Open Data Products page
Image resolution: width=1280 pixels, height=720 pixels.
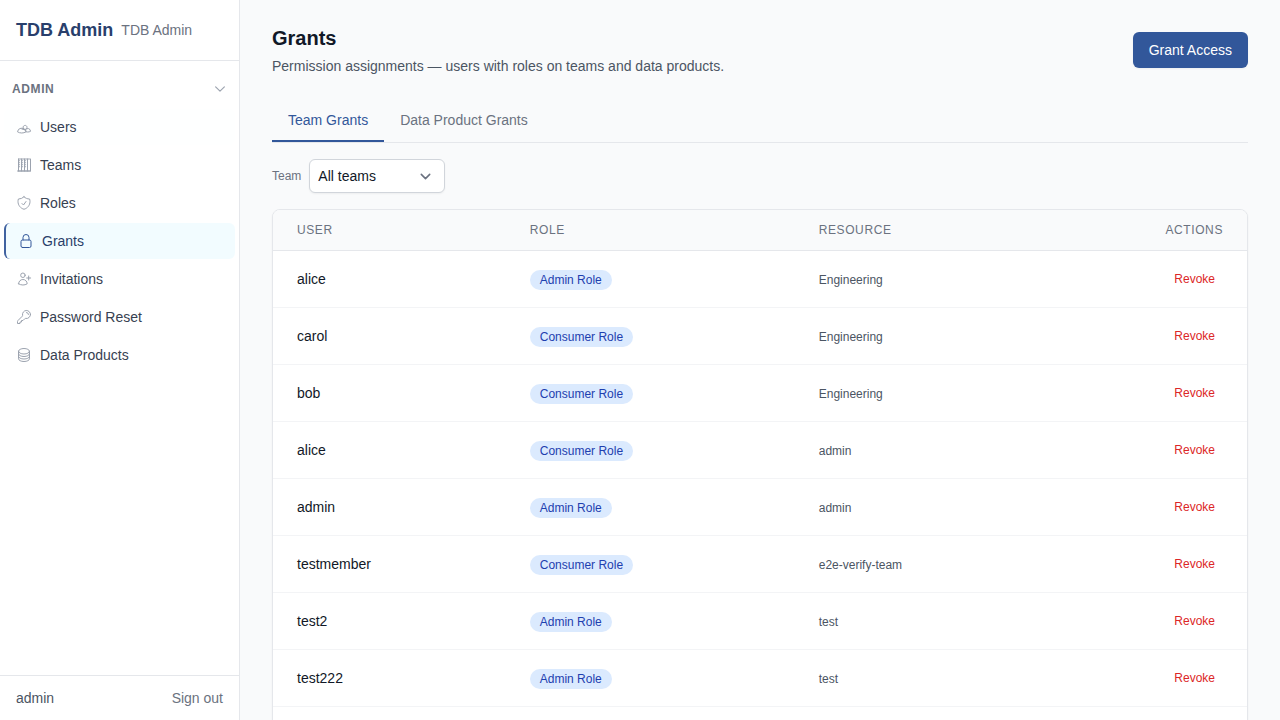point(120,355)
